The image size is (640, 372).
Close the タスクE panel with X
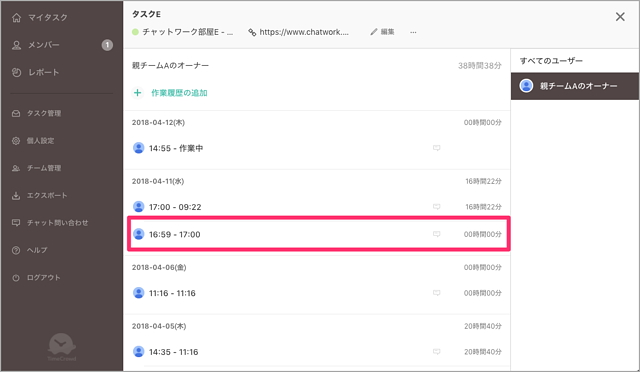pos(620,17)
